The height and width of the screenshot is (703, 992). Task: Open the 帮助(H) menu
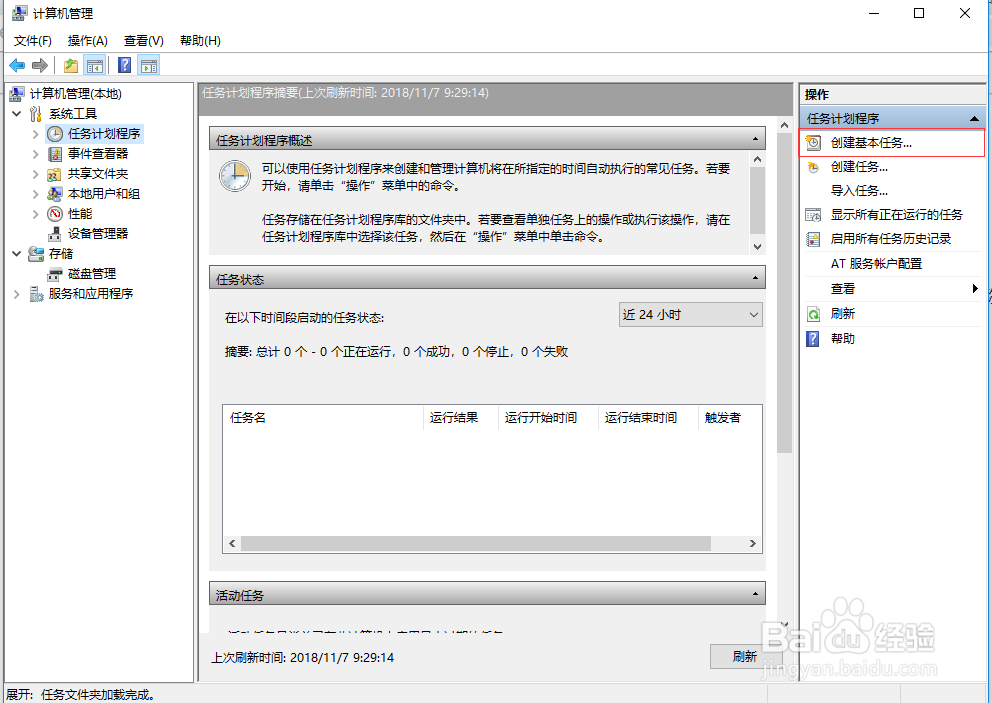click(x=200, y=40)
